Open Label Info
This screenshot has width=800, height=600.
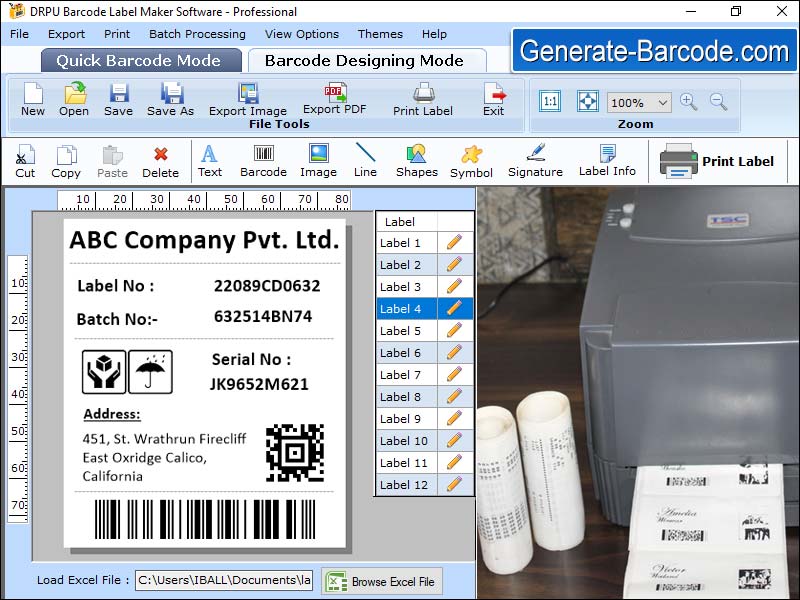607,160
